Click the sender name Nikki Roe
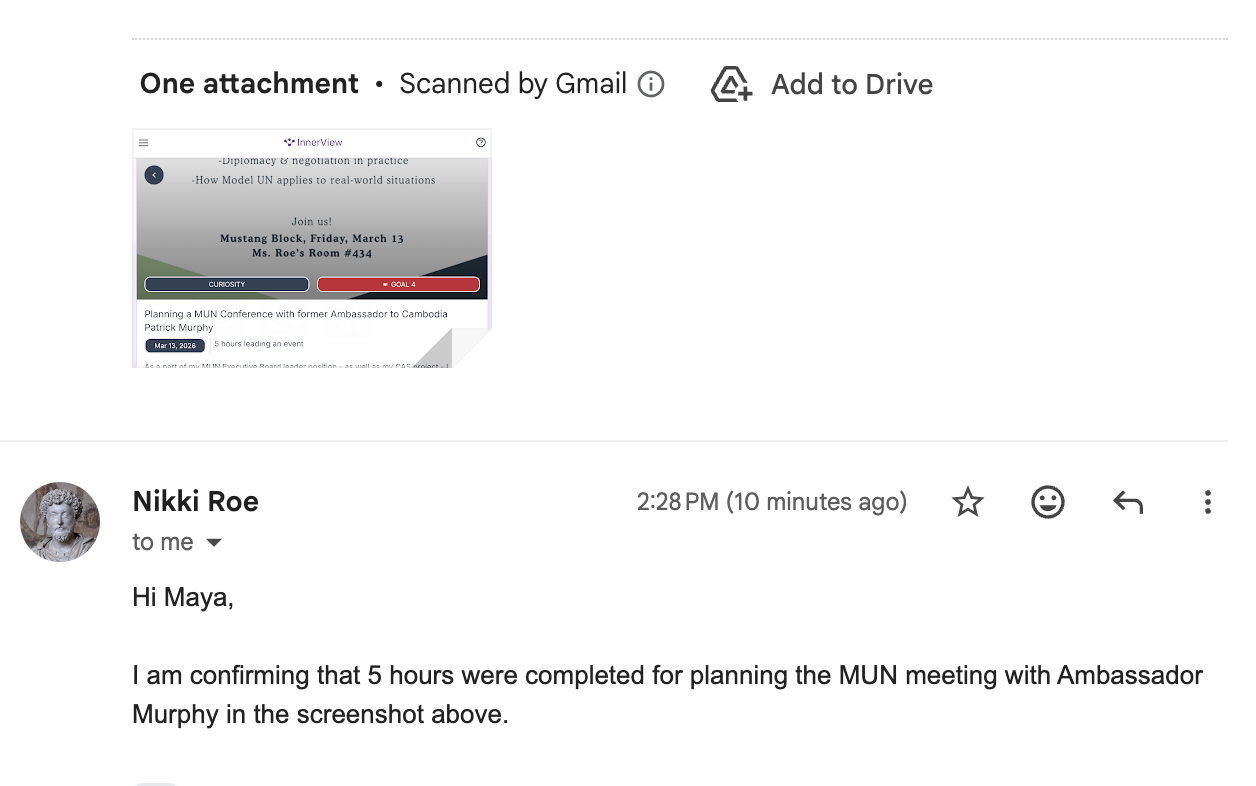 (195, 501)
